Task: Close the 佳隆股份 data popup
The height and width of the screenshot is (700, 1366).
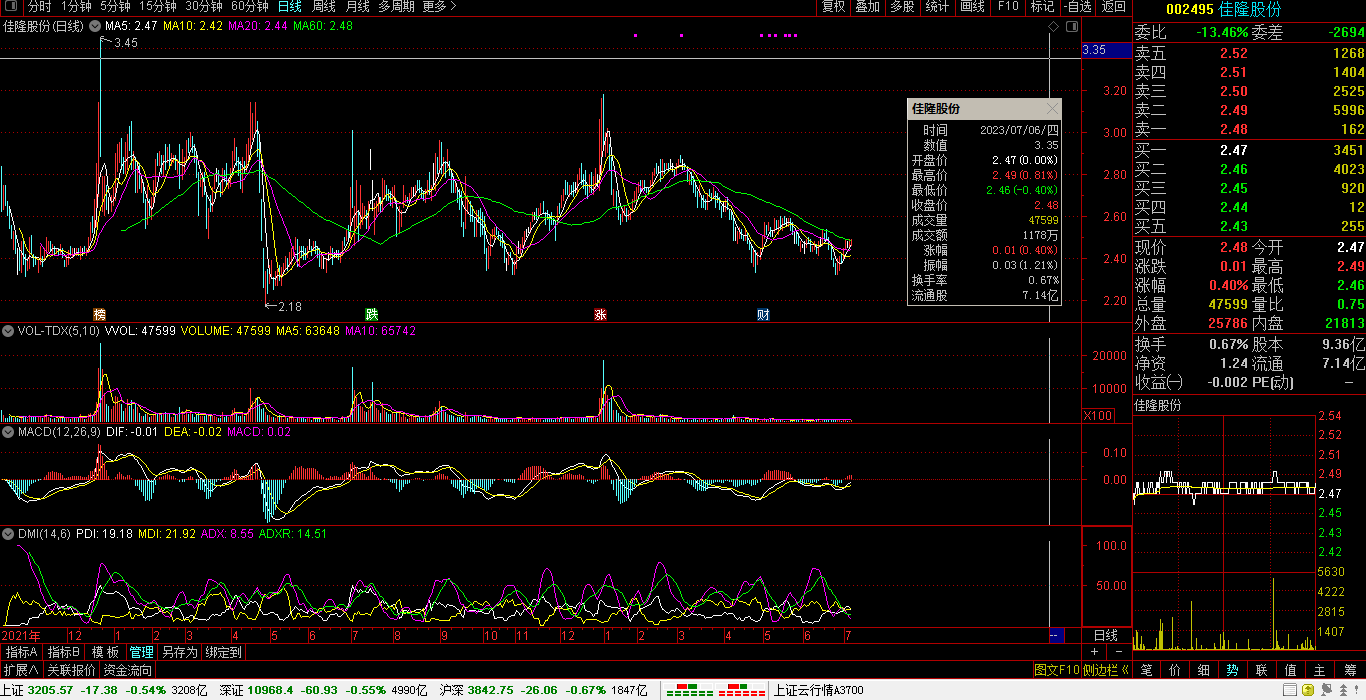Action: click(1052, 108)
